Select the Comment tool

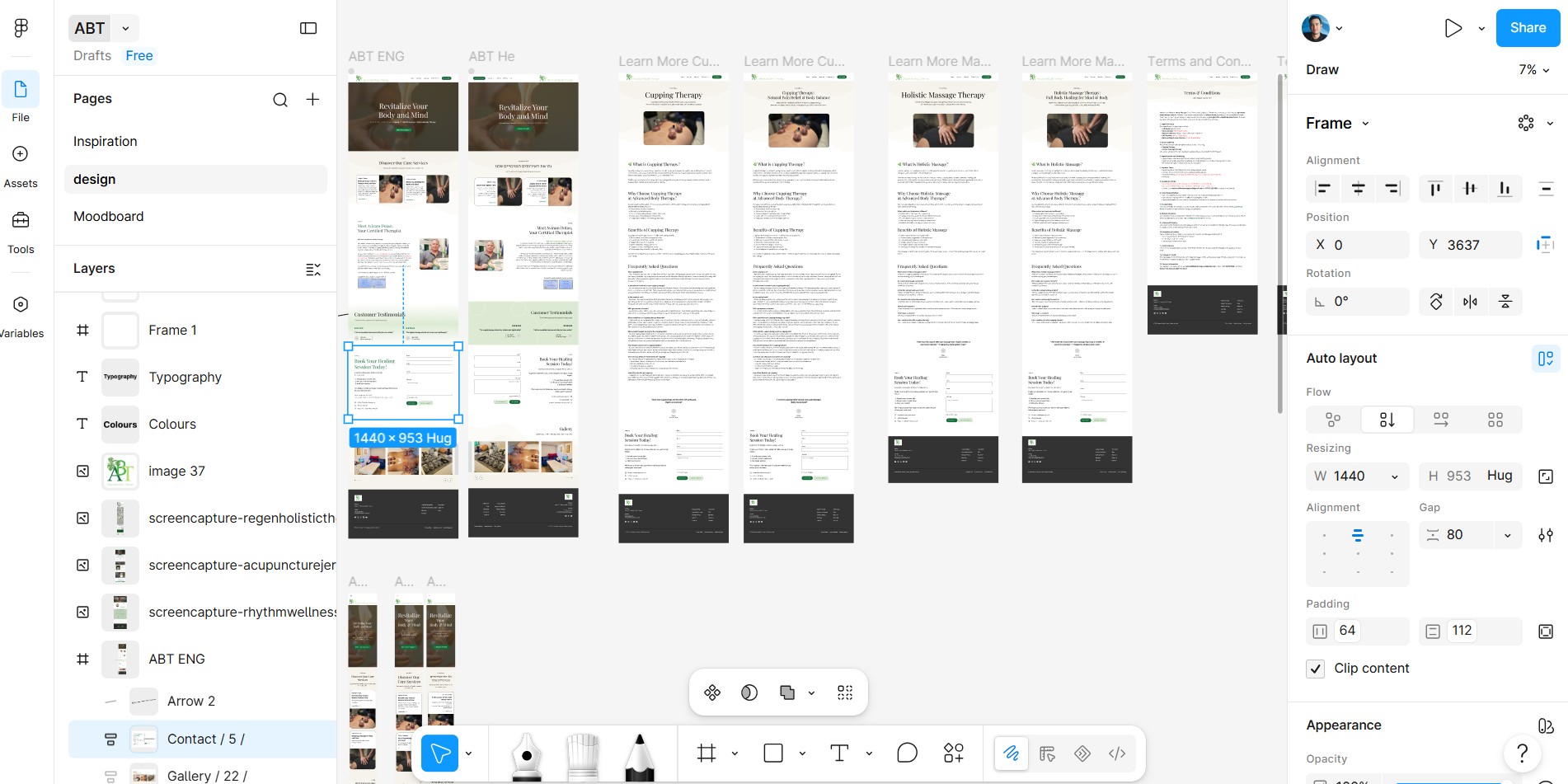907,753
